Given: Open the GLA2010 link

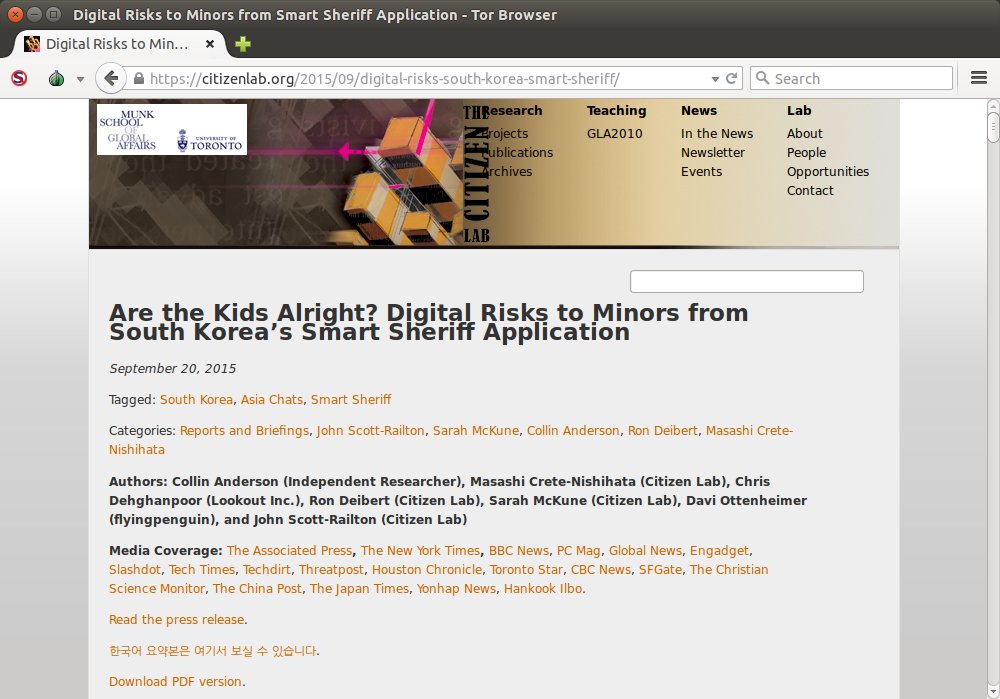Looking at the screenshot, I should 615,133.
